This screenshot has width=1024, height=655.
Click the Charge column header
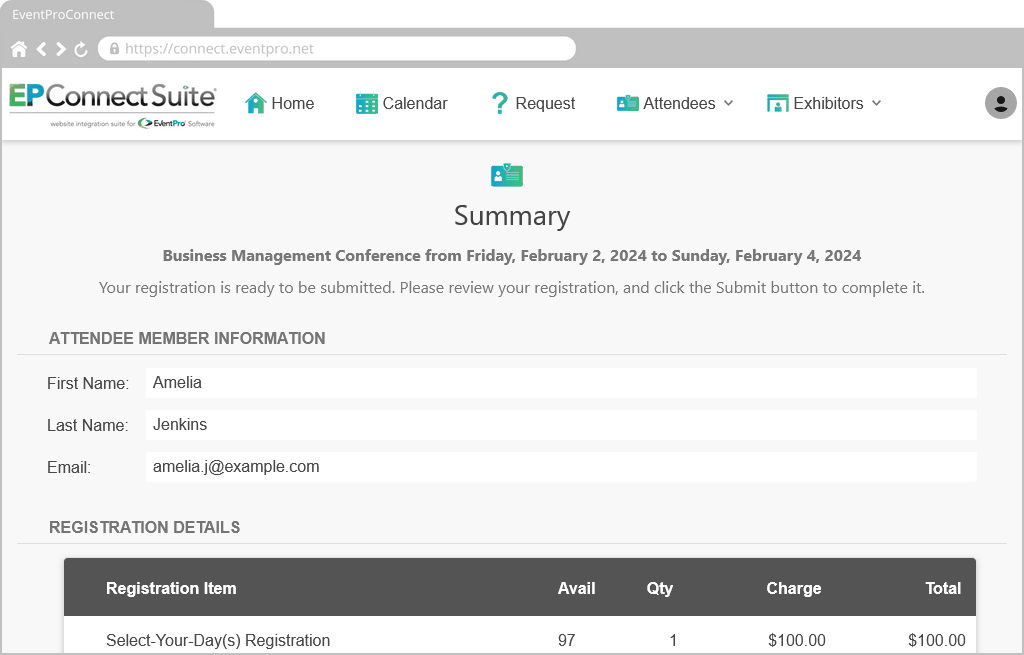793,588
